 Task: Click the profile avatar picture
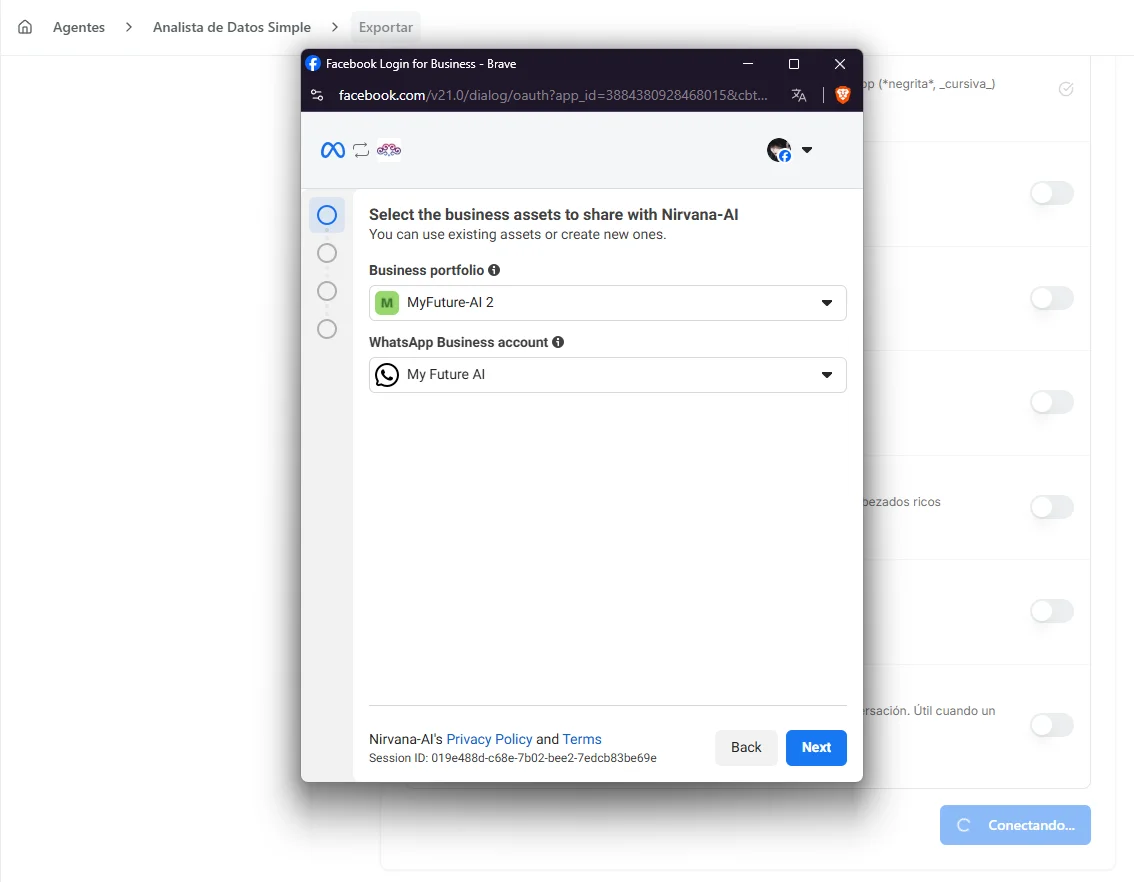(x=779, y=150)
